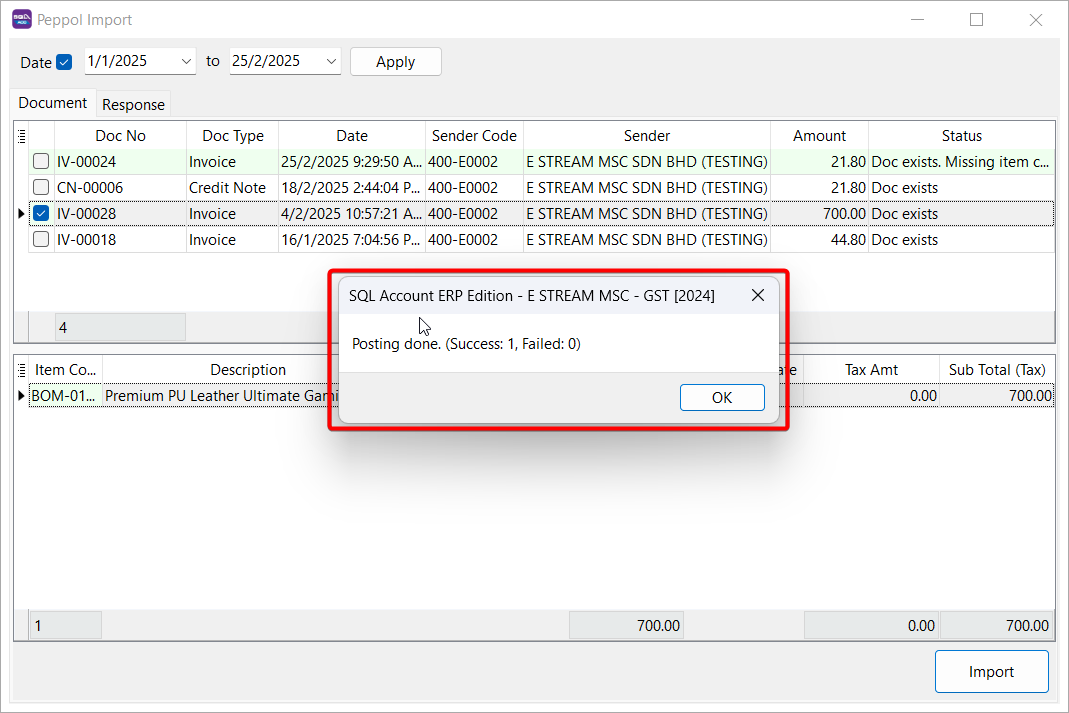Minimize the Peppol Import window
Image resolution: width=1069 pixels, height=713 pixels.
click(x=917, y=20)
